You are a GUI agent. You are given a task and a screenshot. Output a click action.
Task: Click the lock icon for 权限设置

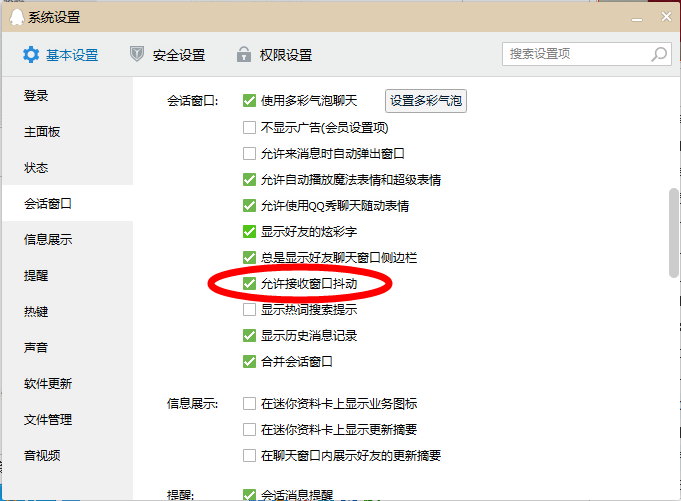(244, 55)
